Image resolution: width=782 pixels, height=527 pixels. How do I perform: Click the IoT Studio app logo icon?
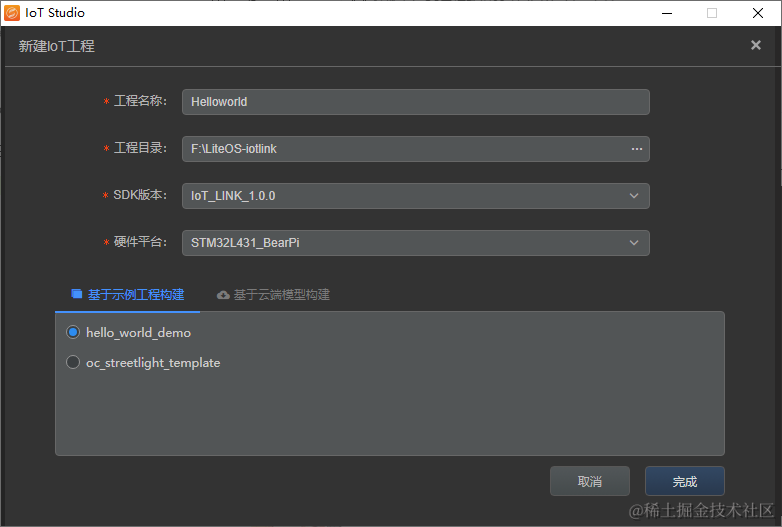click(11, 12)
